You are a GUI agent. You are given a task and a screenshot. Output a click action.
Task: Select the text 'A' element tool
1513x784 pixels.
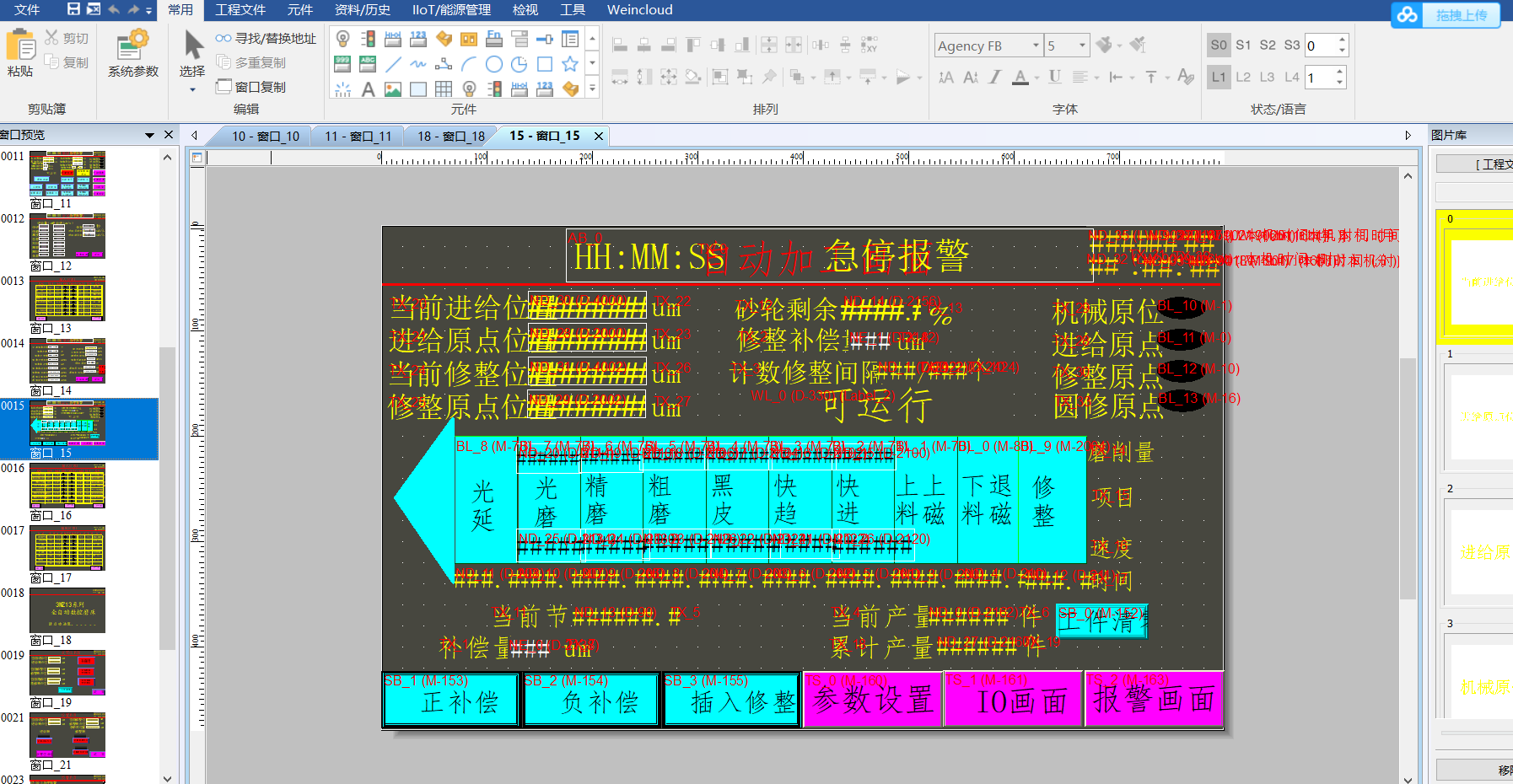click(368, 89)
